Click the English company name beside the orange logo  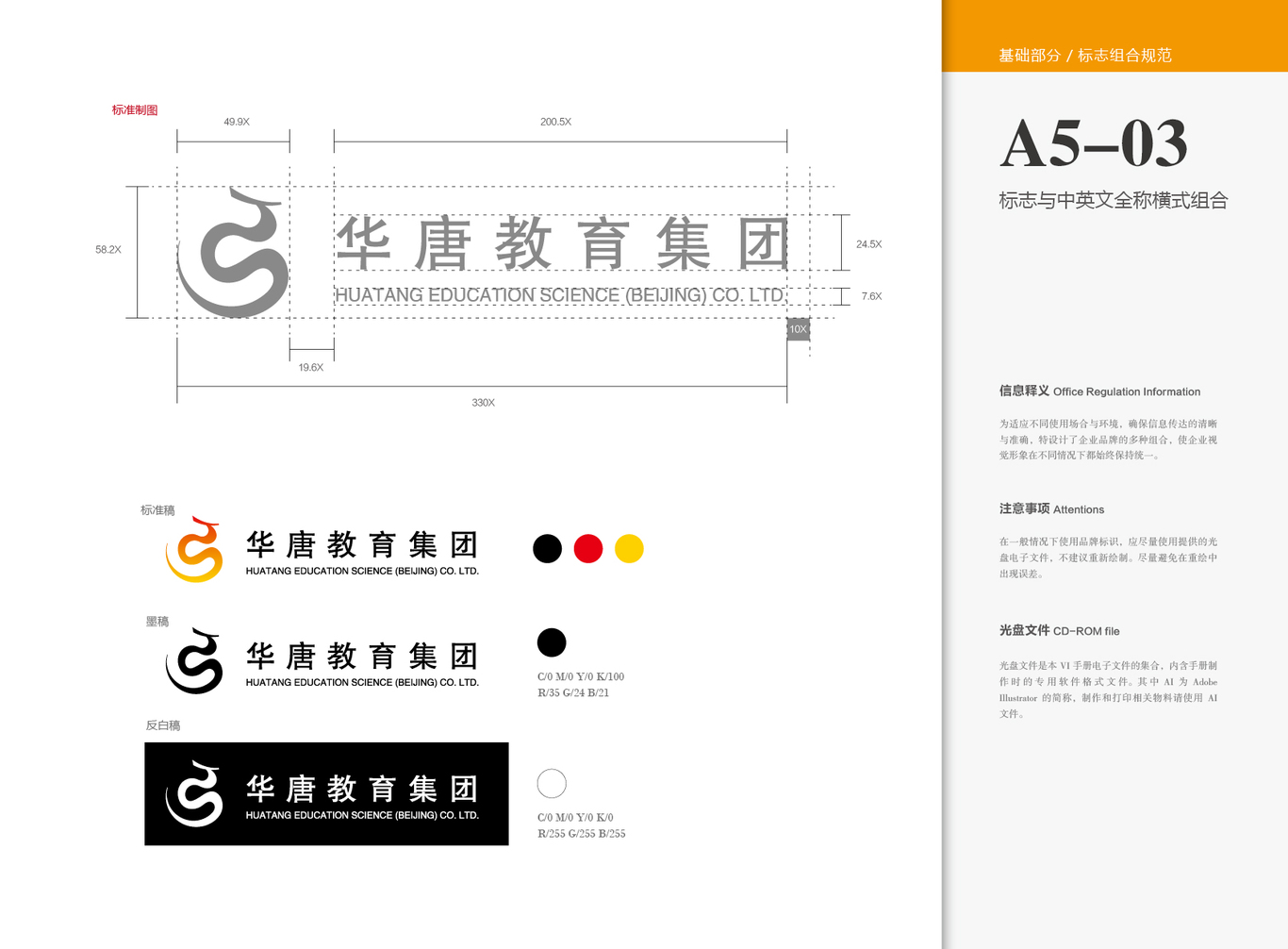pyautogui.click(x=362, y=571)
